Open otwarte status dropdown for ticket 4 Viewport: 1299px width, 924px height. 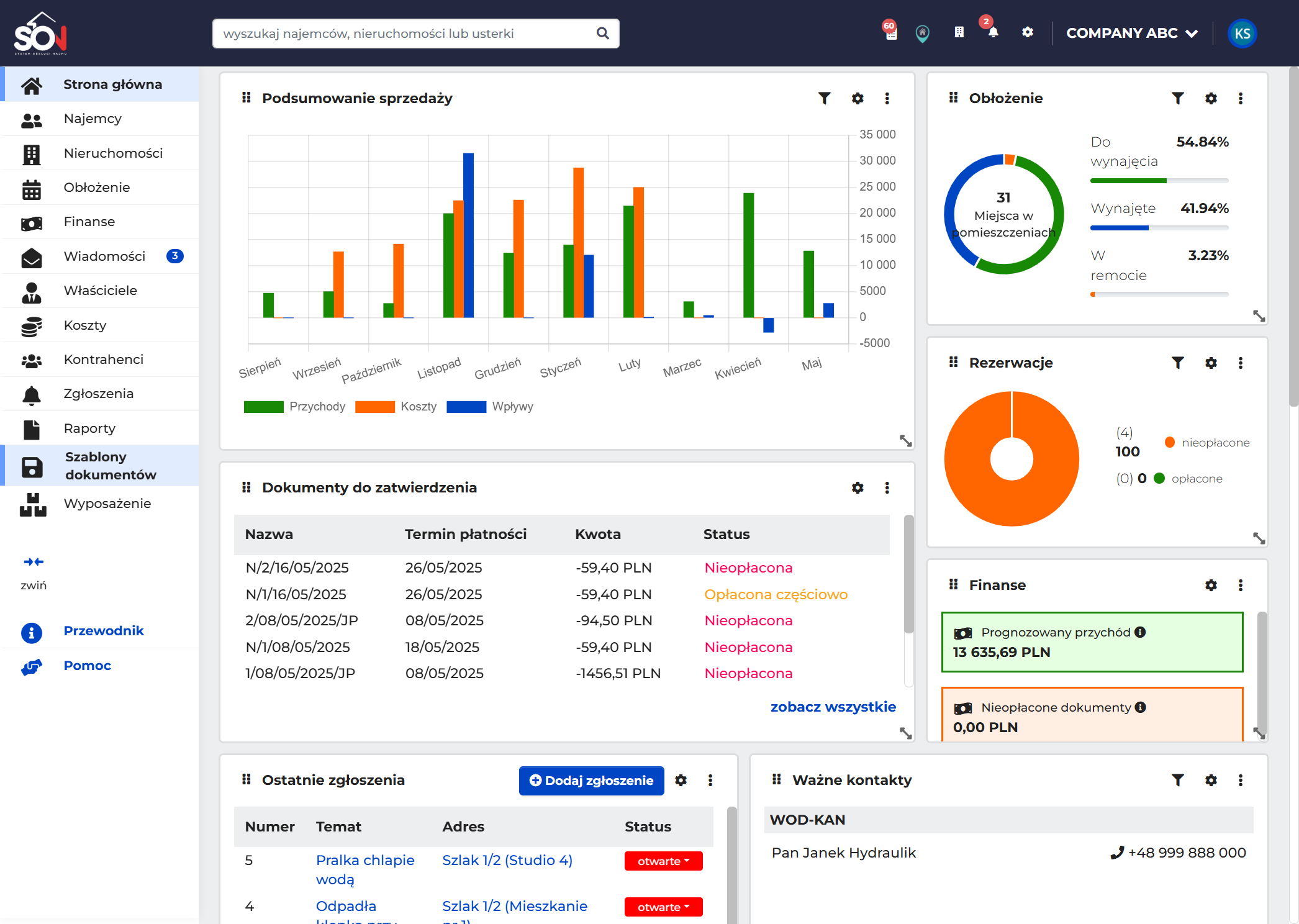pos(663,907)
